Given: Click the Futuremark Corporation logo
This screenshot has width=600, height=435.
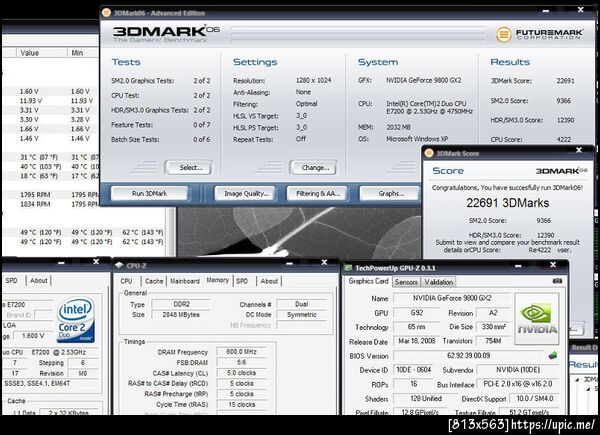Looking at the screenshot, I should click(540, 34).
